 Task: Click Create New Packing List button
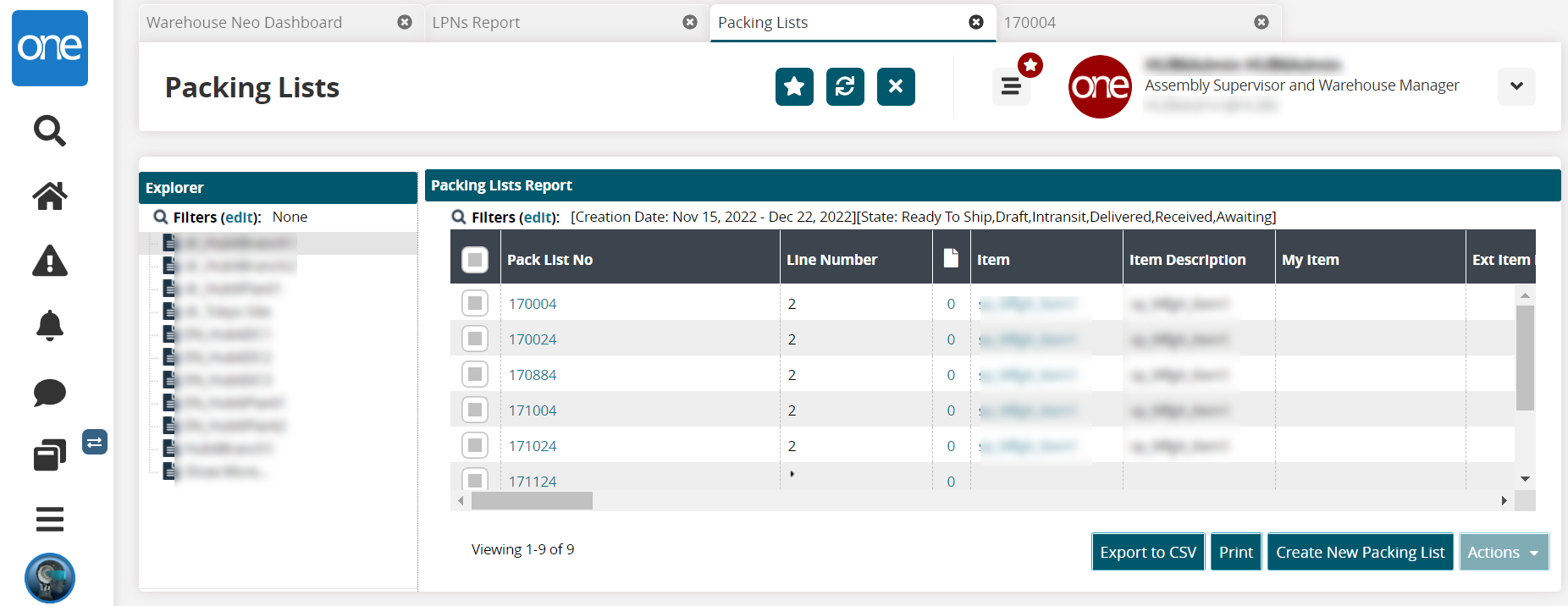tap(1361, 552)
